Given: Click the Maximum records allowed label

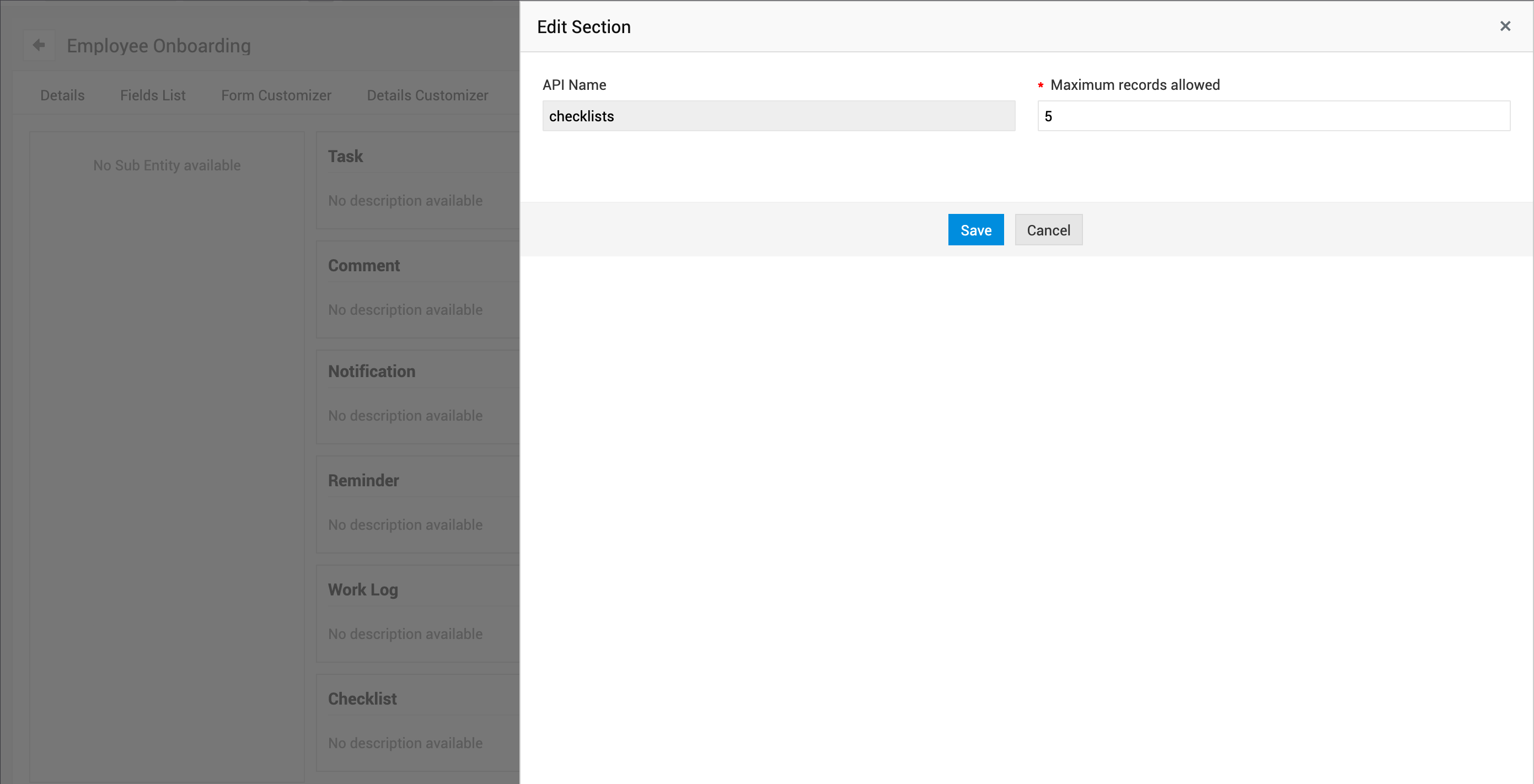Looking at the screenshot, I should (x=1134, y=85).
